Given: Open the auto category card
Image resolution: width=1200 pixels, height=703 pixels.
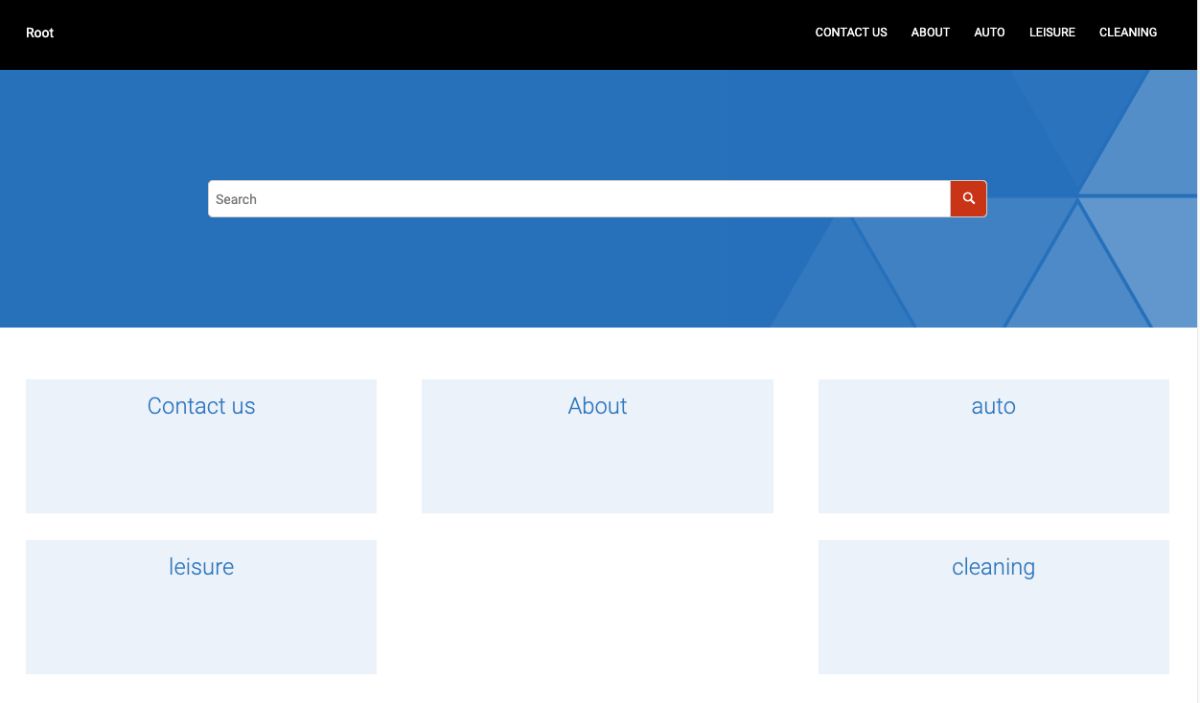Looking at the screenshot, I should [x=993, y=446].
